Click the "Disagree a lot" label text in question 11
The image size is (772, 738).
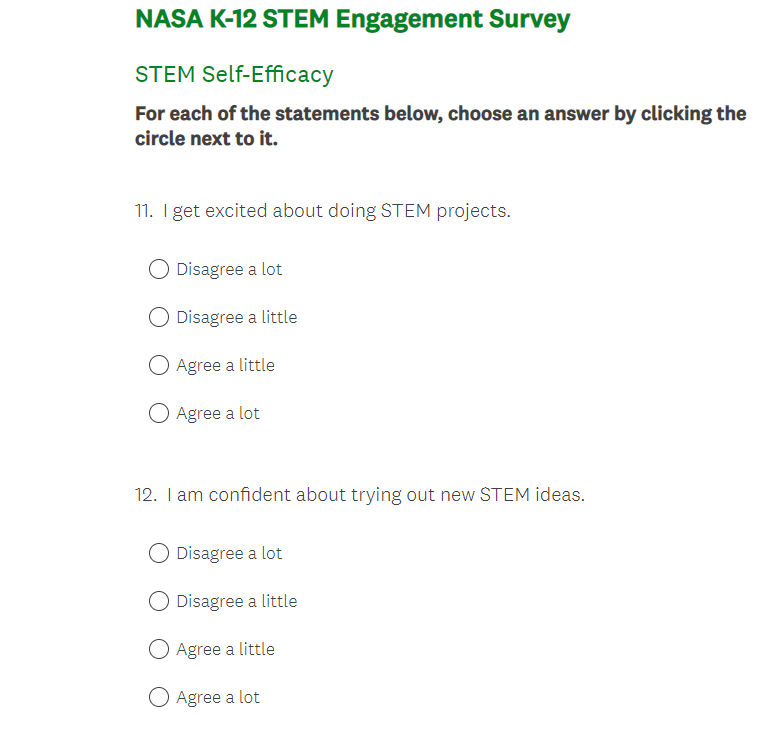pyautogui.click(x=229, y=269)
